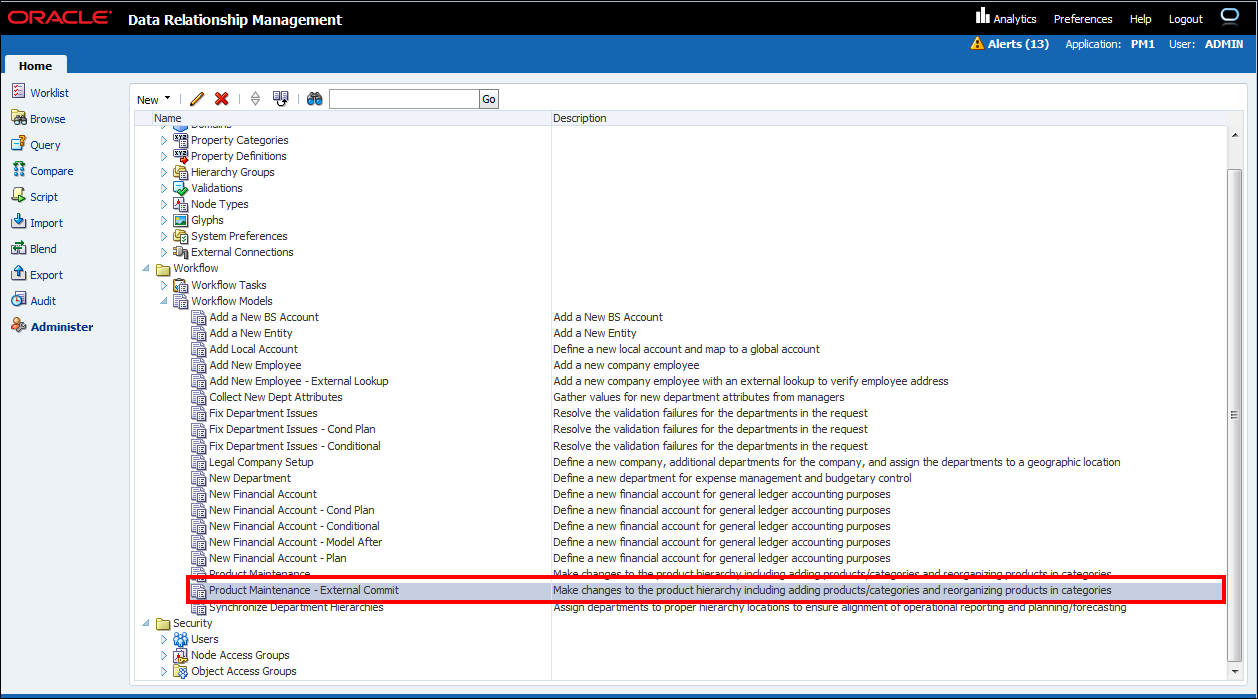Open Preferences in the header
This screenshot has height=699, width=1258.
[1083, 19]
